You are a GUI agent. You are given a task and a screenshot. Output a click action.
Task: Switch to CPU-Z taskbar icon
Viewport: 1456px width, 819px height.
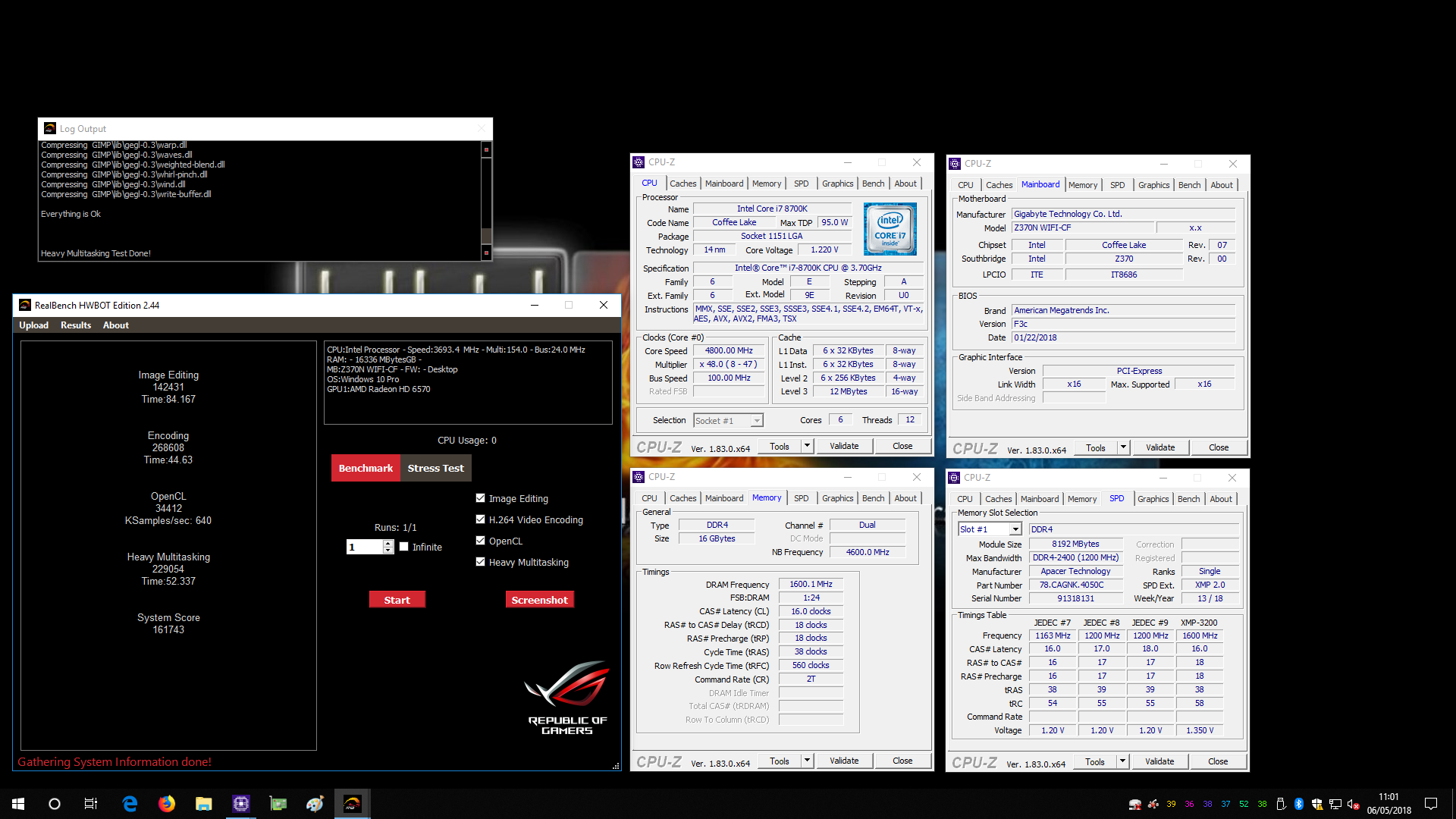[x=241, y=804]
